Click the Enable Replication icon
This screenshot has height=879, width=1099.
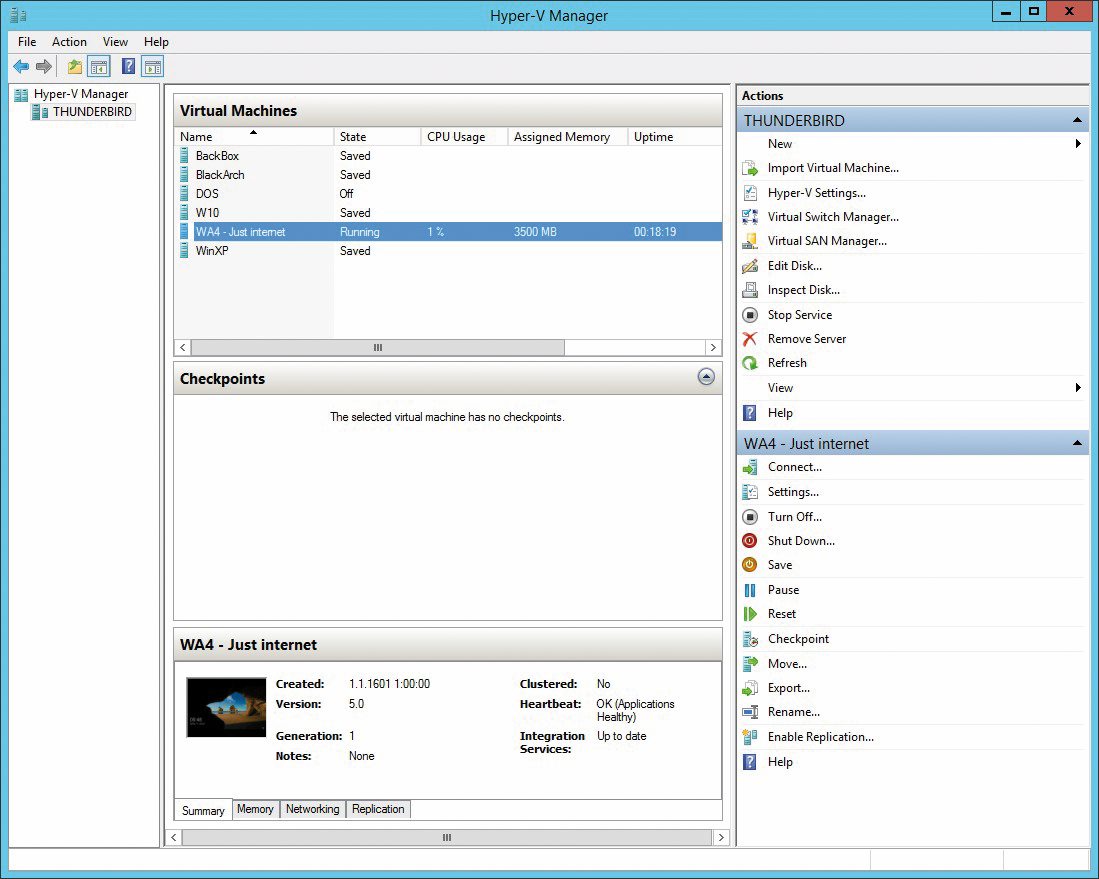click(x=750, y=737)
